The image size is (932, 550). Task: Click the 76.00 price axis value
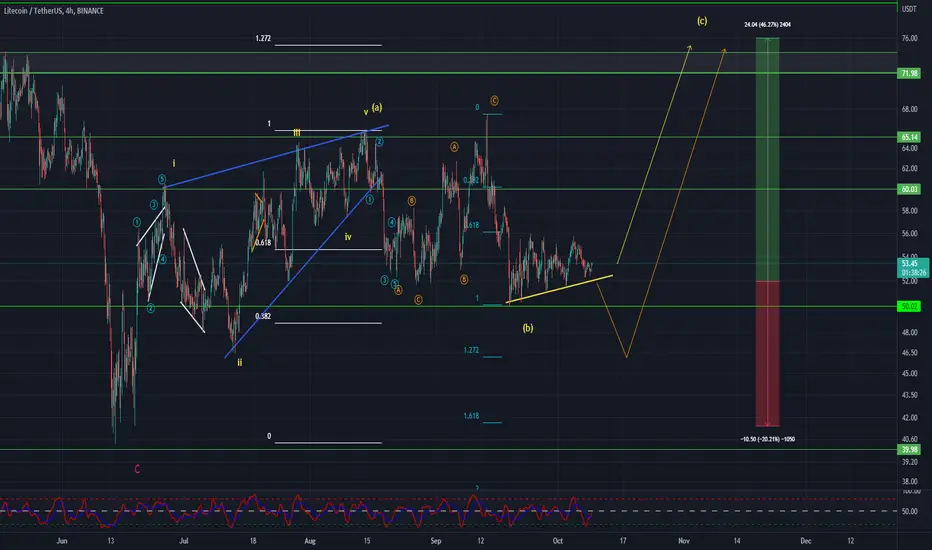tap(909, 38)
